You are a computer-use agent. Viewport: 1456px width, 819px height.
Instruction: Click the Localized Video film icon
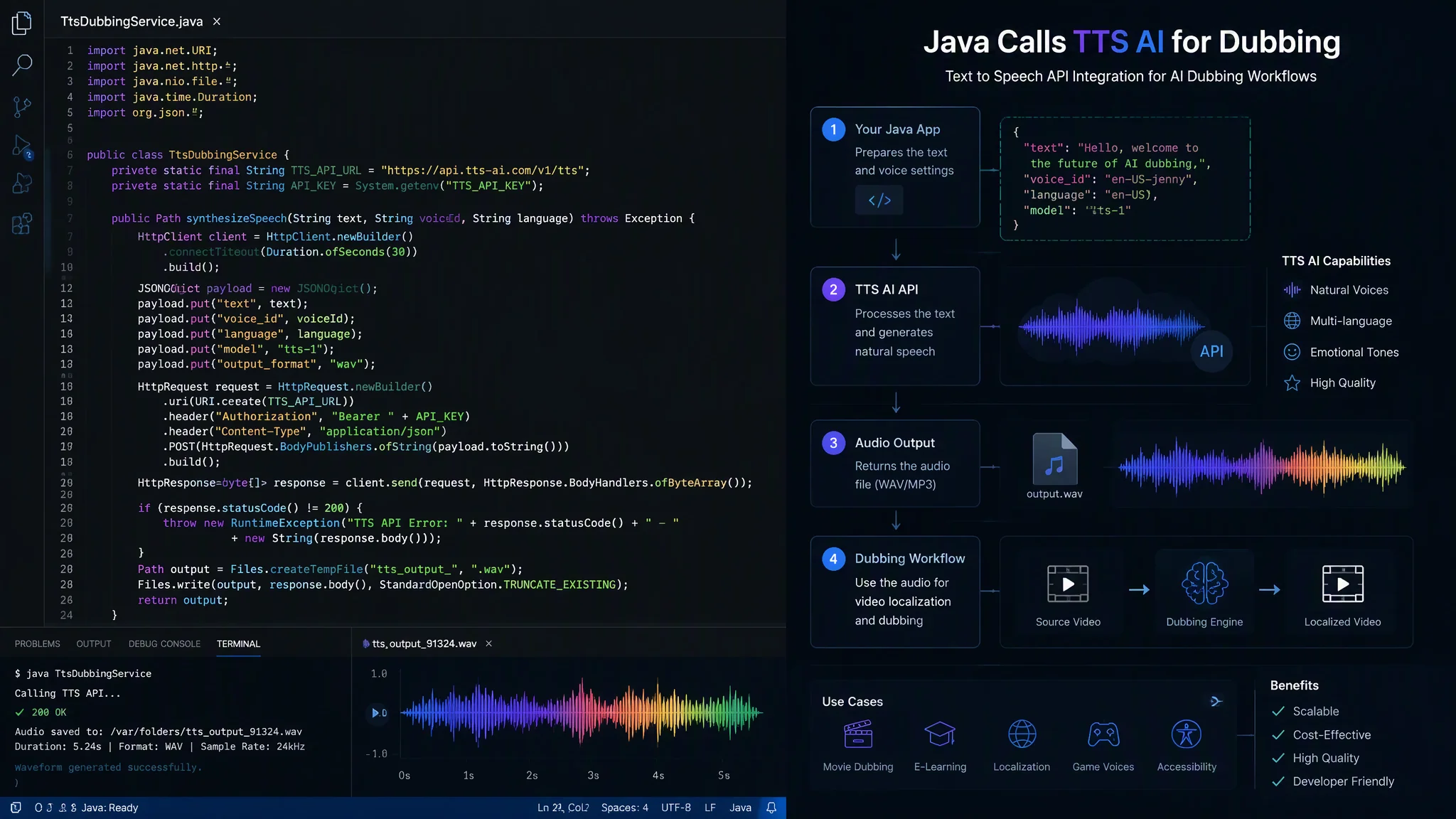pyautogui.click(x=1342, y=584)
